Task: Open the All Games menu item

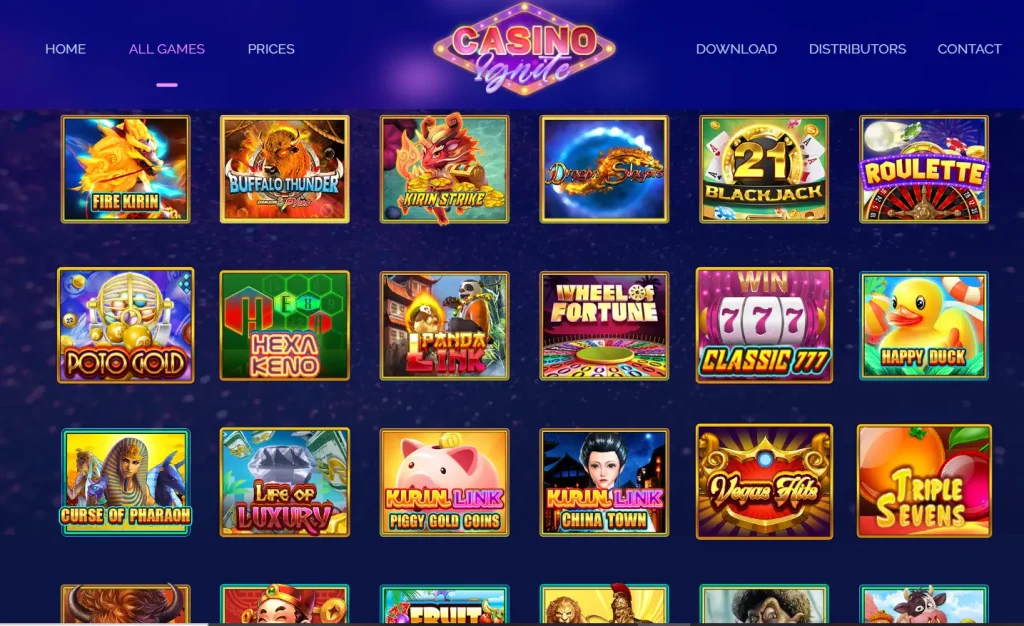Action: 167,49
